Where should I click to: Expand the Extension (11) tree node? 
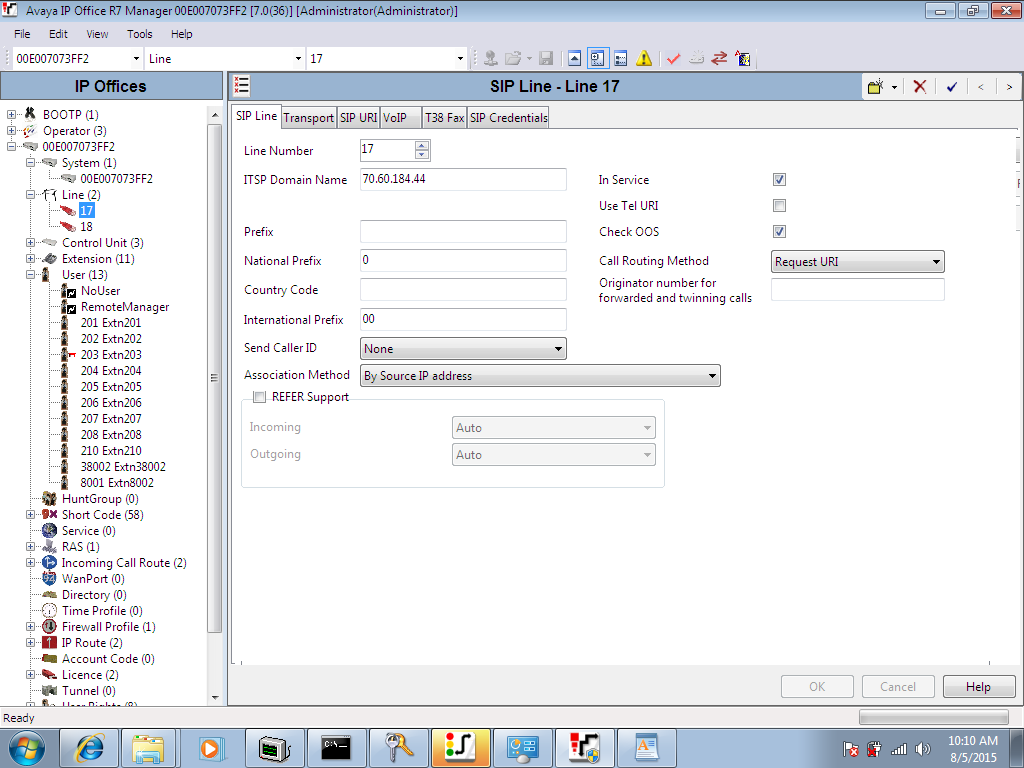(30, 259)
